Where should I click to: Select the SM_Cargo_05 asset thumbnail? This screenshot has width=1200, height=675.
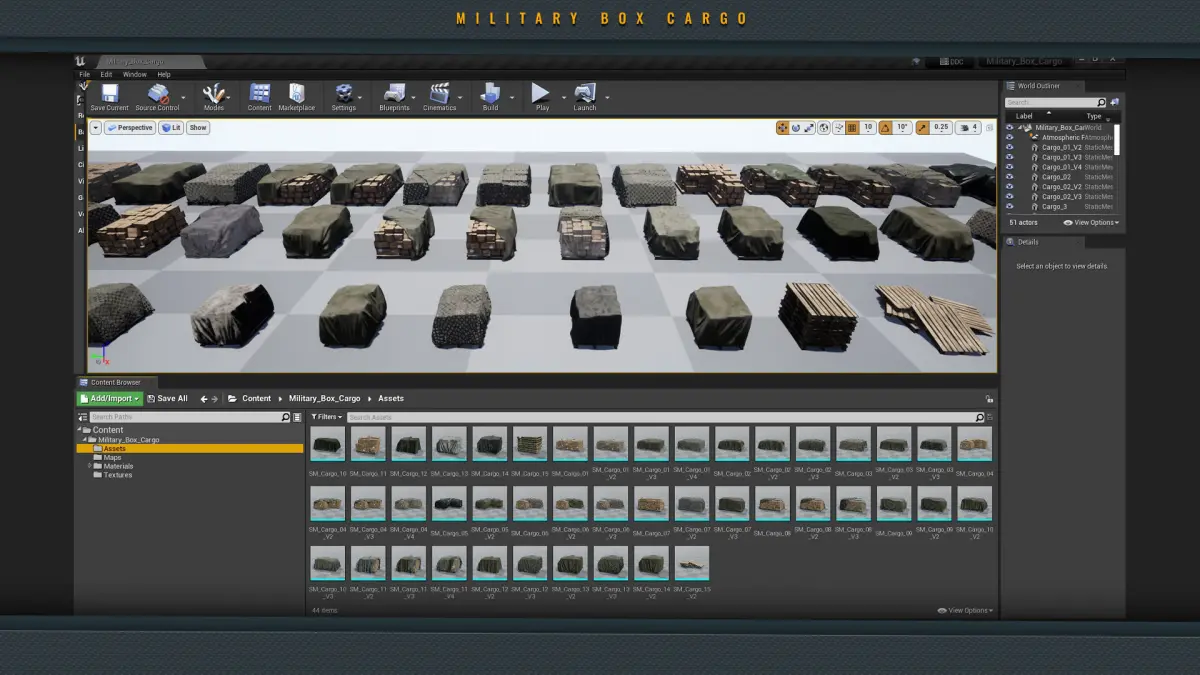[x=449, y=503]
